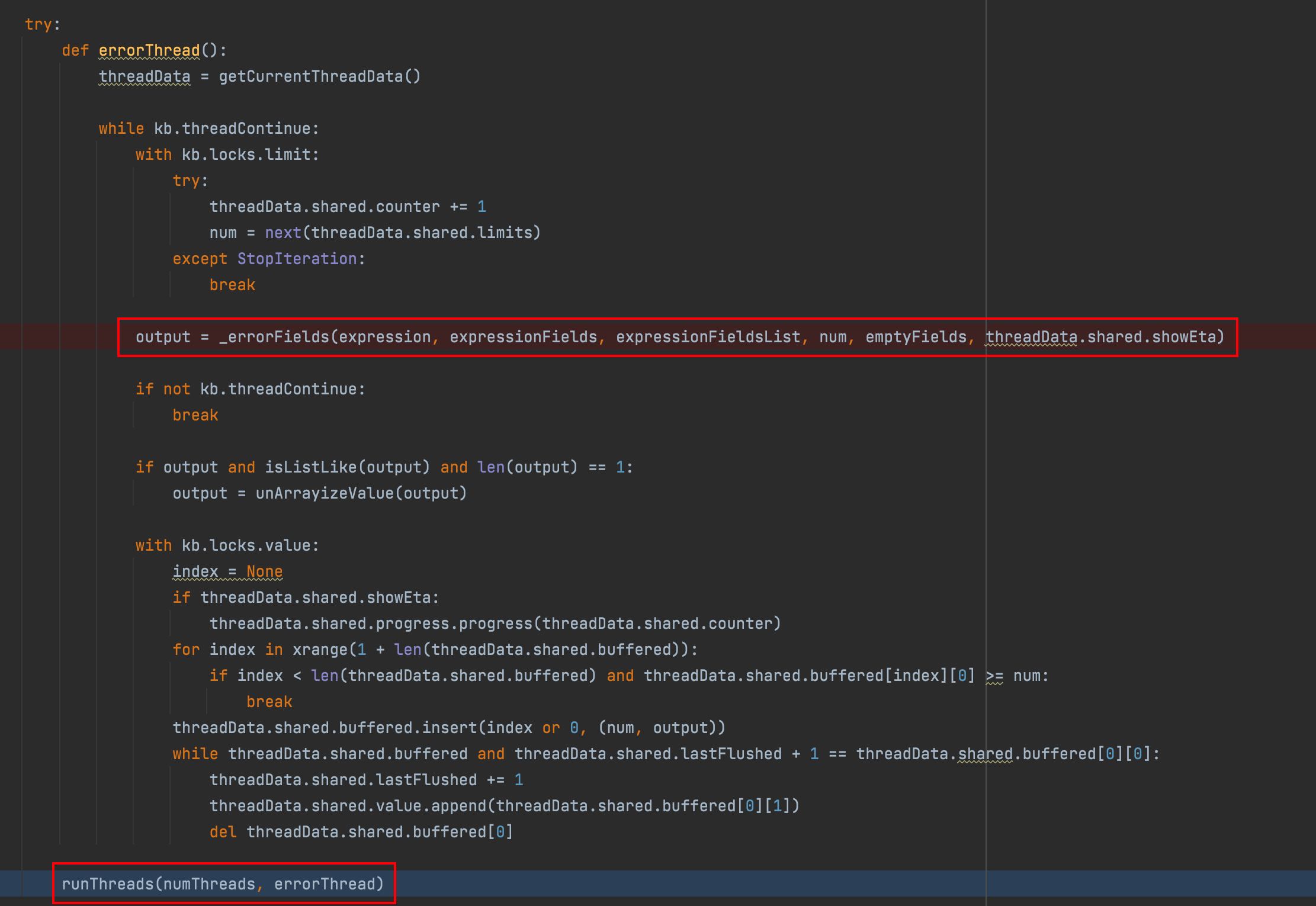The width and height of the screenshot is (1316, 906).
Task: Click the next() builtin call
Action: [283, 233]
